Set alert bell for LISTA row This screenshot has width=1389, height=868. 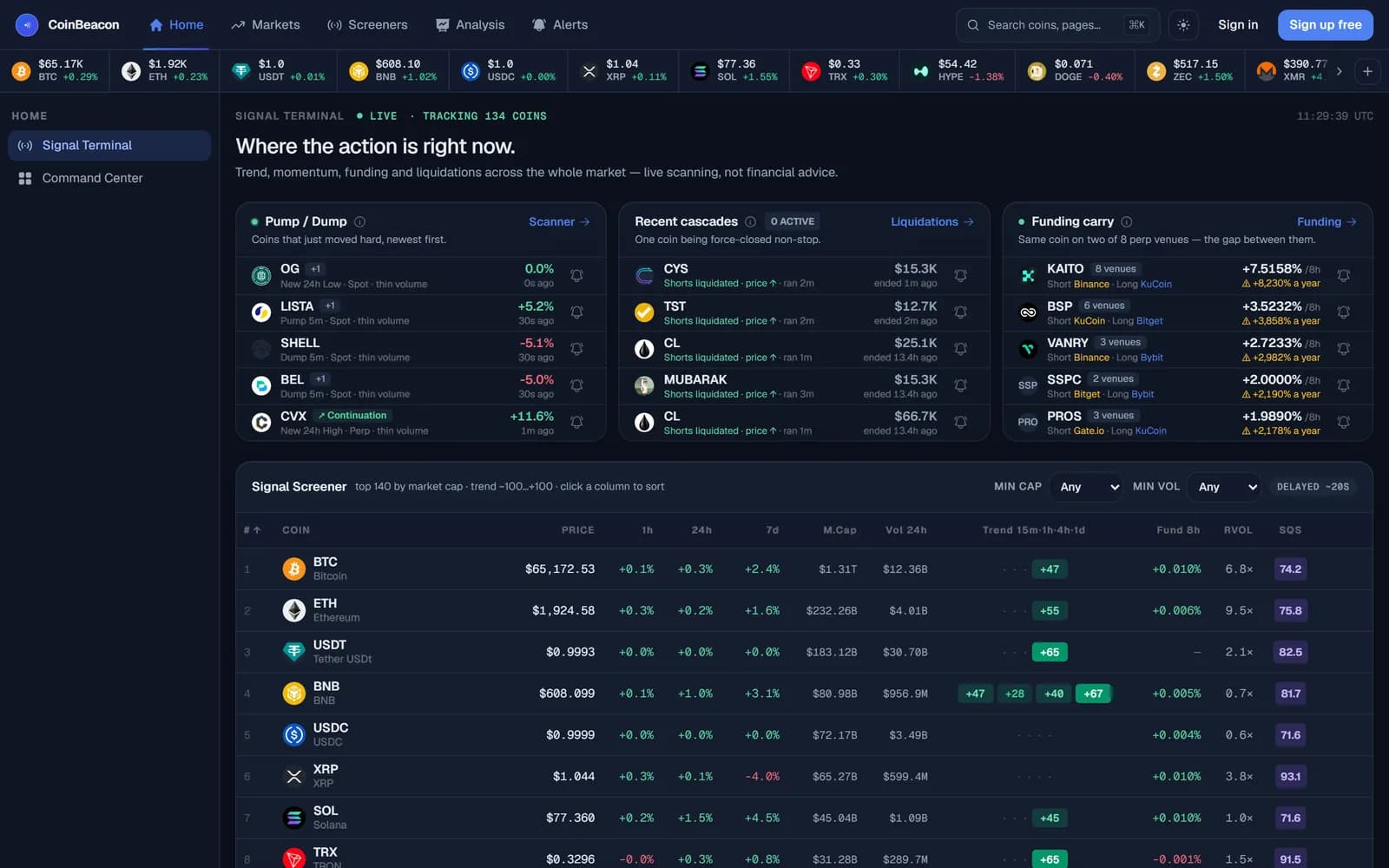click(576, 312)
